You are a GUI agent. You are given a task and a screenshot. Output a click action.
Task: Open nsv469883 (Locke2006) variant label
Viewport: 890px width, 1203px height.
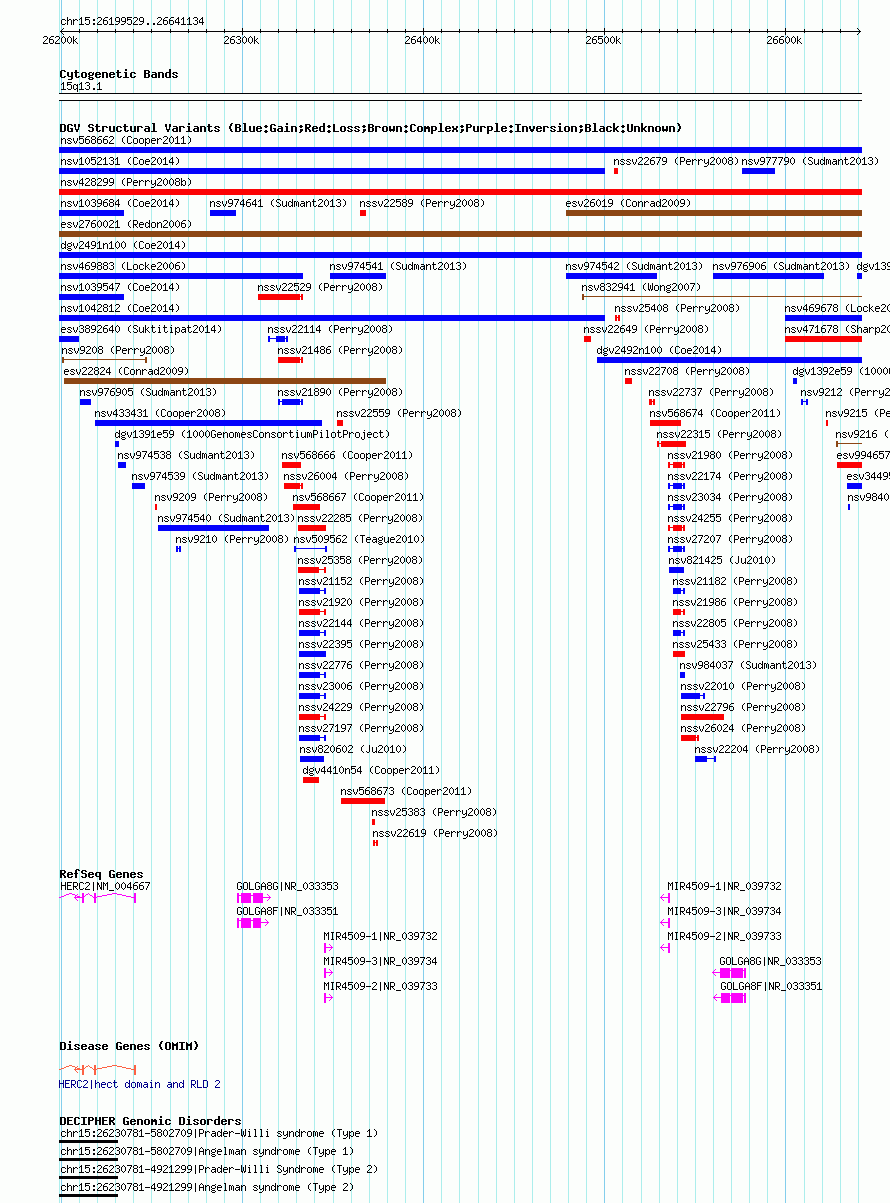(123, 266)
